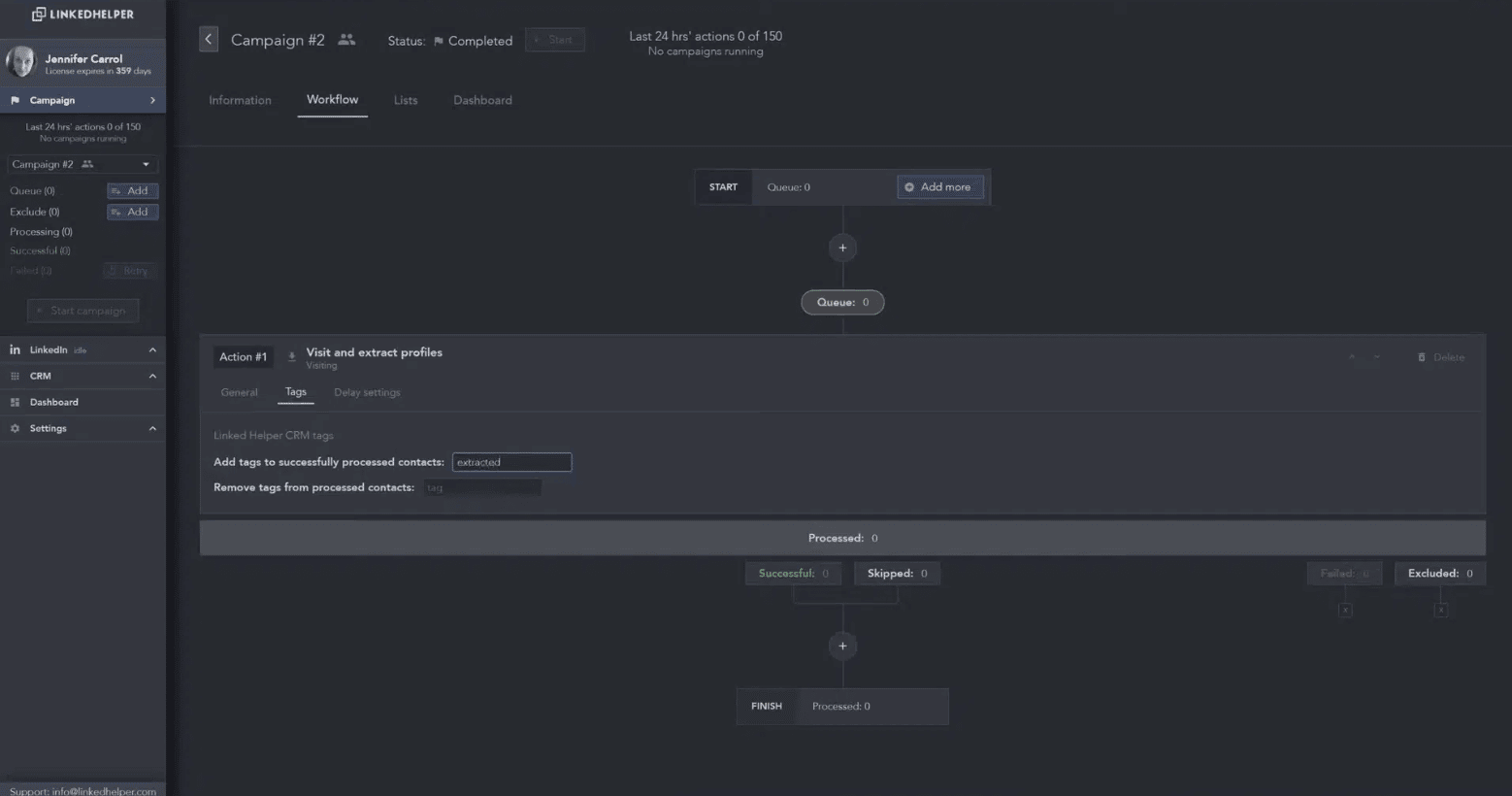The width and height of the screenshot is (1512, 796).
Task: Click the Processed: 0 bar
Action: coord(842,538)
